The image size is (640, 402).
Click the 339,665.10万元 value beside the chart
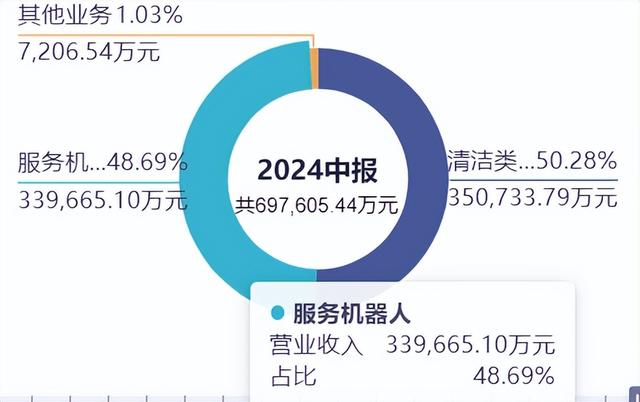103,200
